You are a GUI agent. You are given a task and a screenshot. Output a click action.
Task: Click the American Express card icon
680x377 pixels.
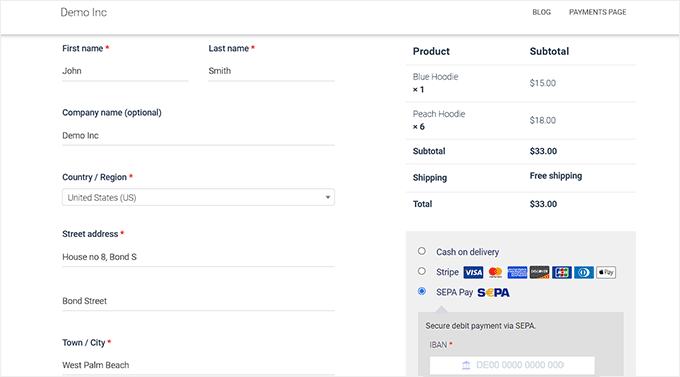click(x=517, y=272)
